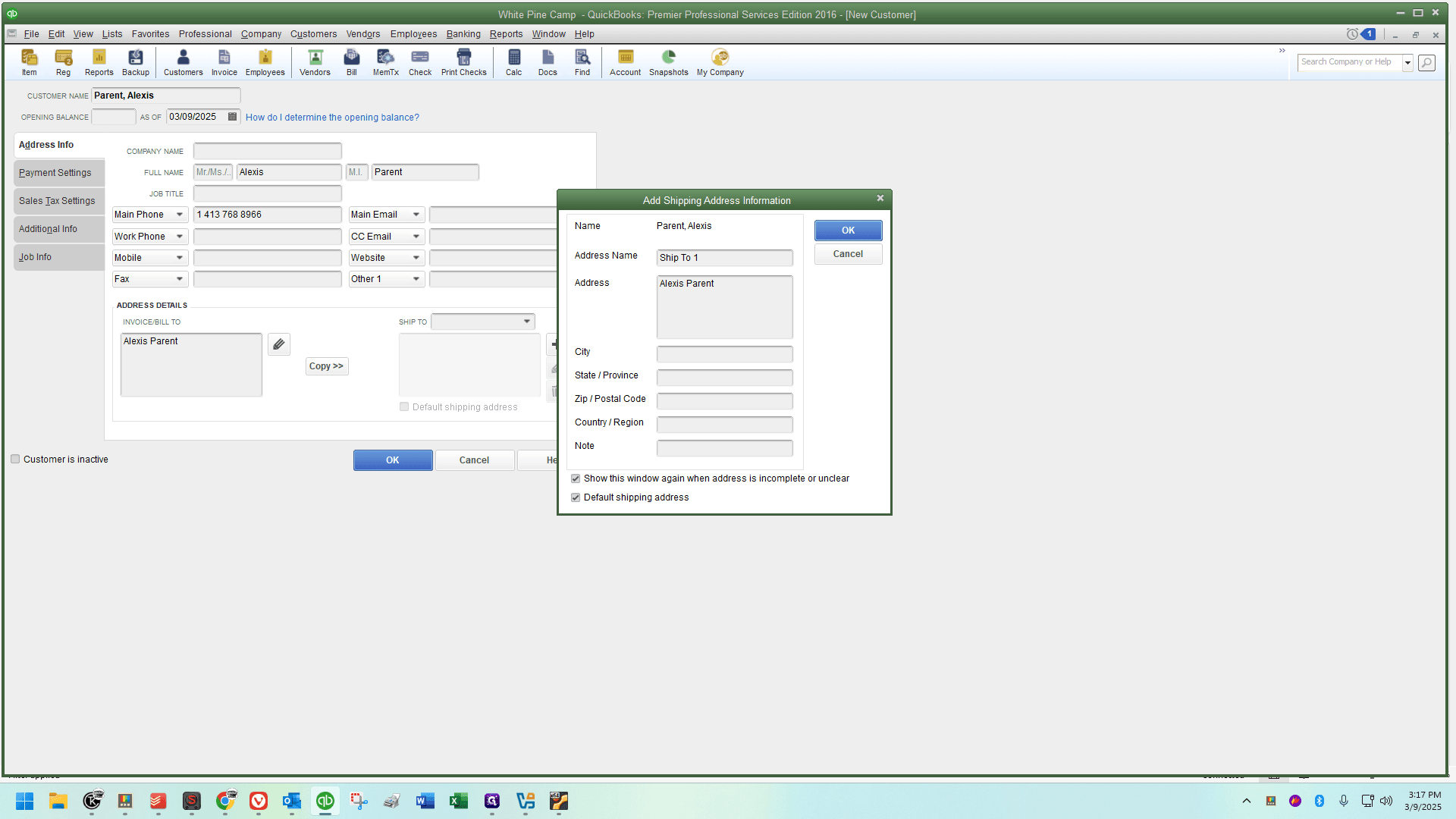Expand the Work Phone type dropdown

180,237
